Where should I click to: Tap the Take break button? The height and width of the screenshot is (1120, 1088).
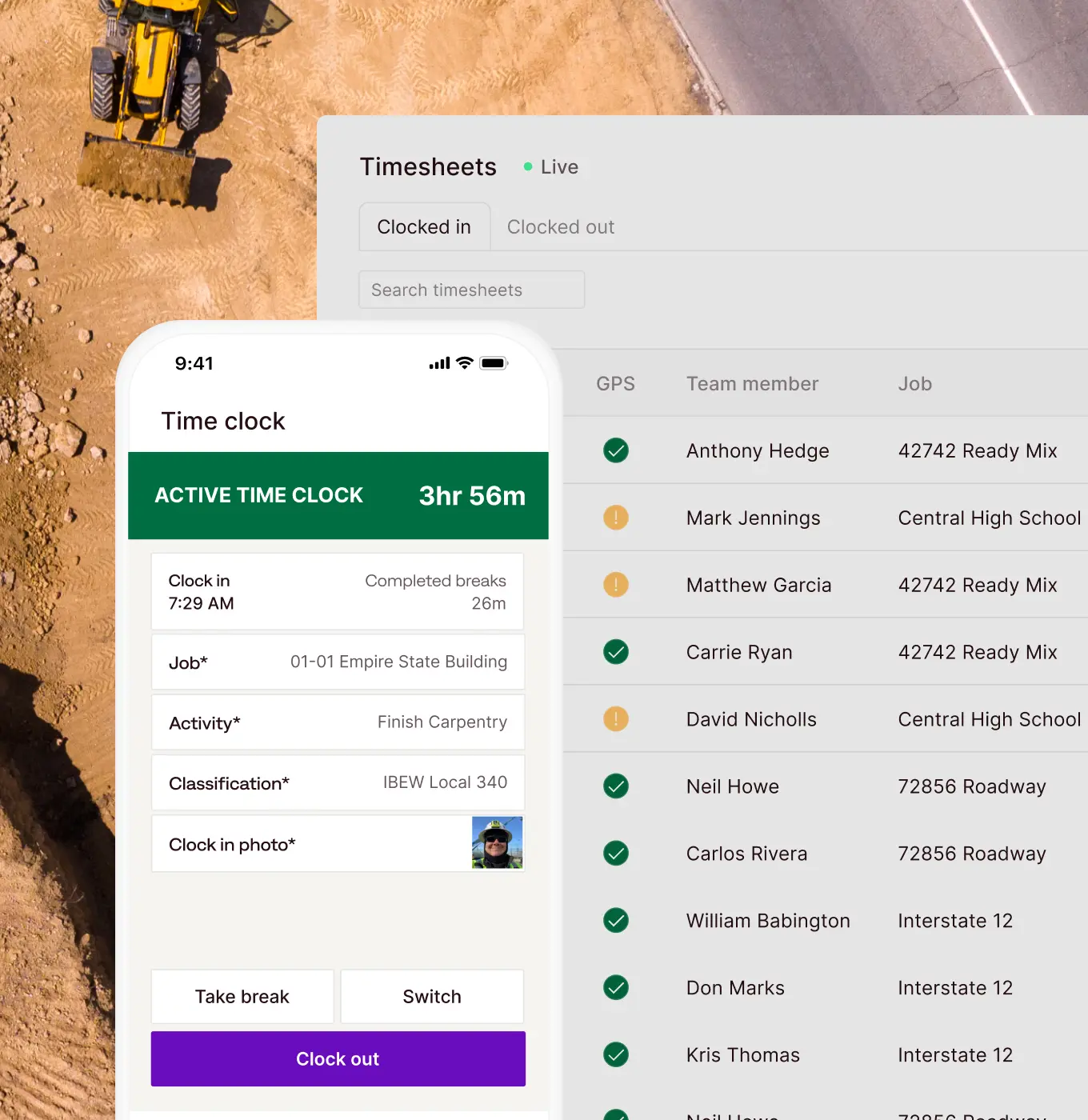[x=242, y=997]
